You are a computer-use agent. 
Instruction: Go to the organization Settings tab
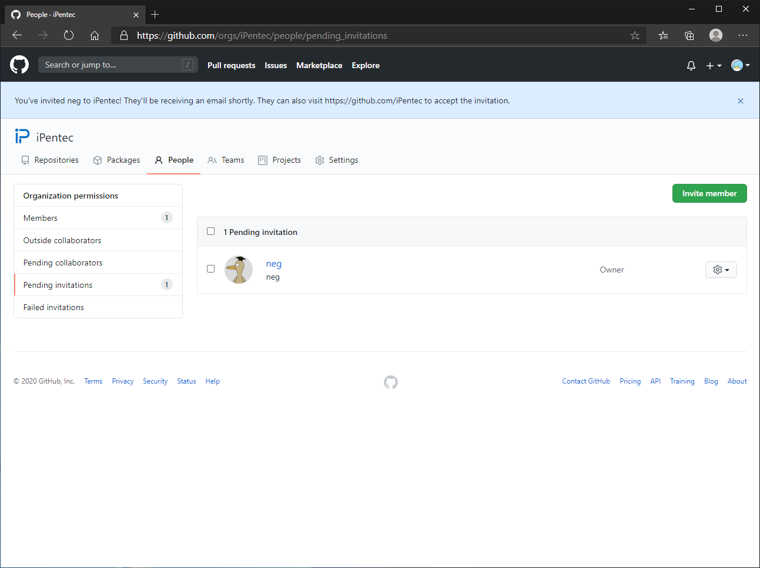click(336, 160)
